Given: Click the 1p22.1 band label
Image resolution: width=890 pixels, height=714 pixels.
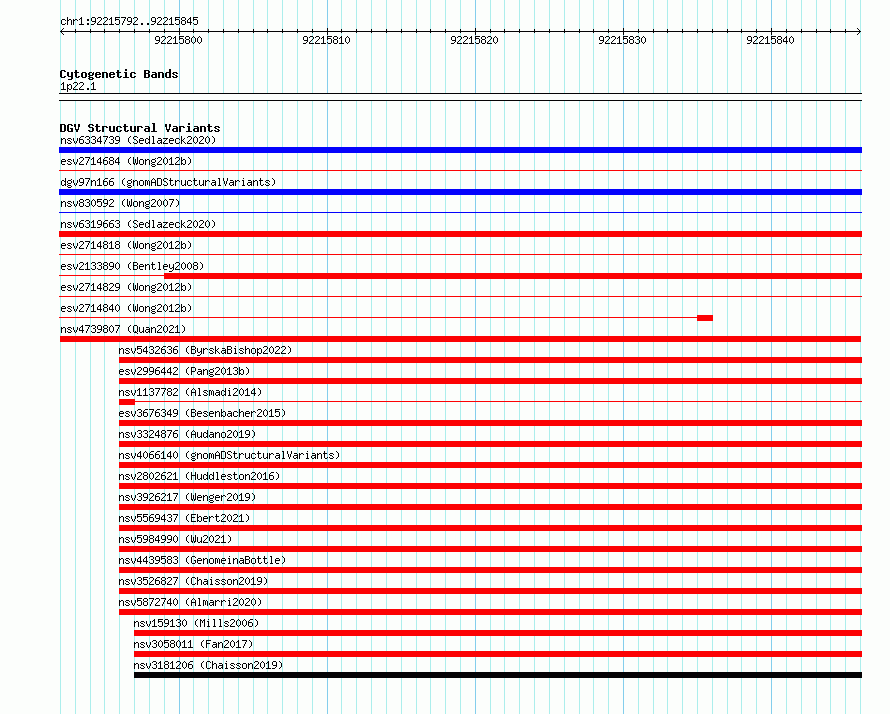Looking at the screenshot, I should click(78, 86).
